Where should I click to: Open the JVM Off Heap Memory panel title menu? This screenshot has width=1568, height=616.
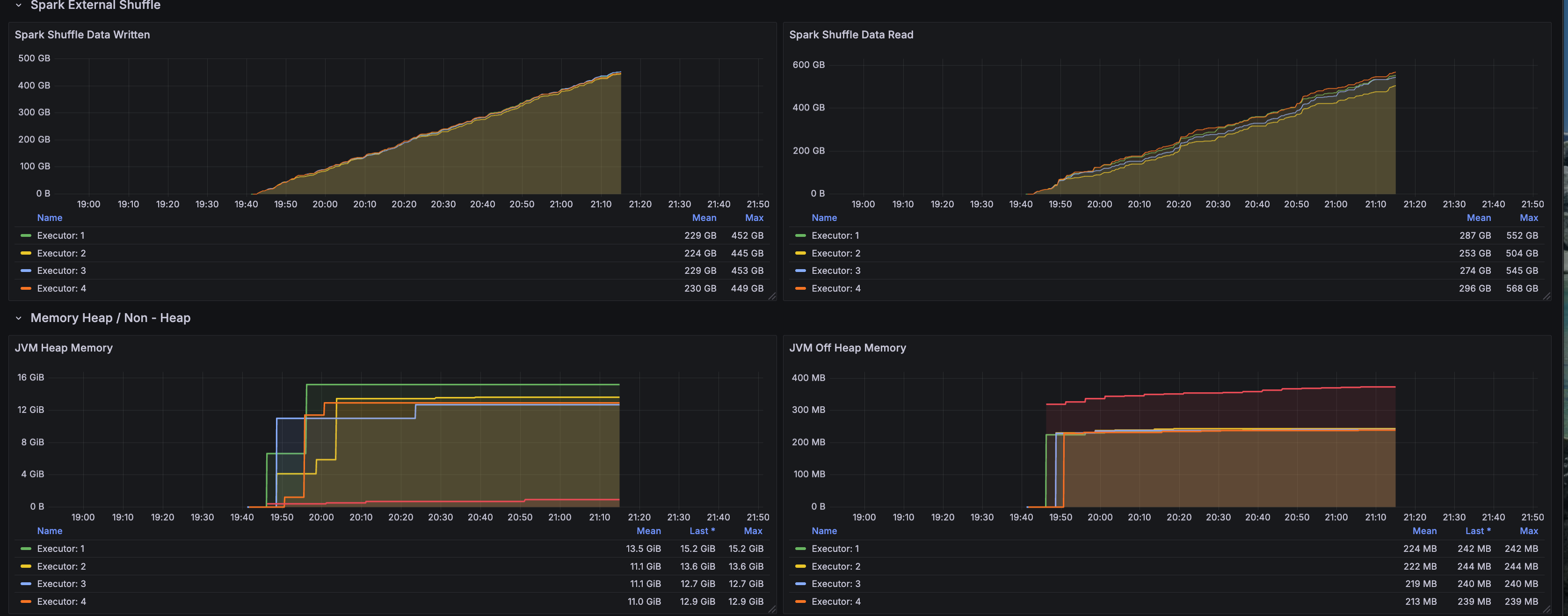coord(847,348)
